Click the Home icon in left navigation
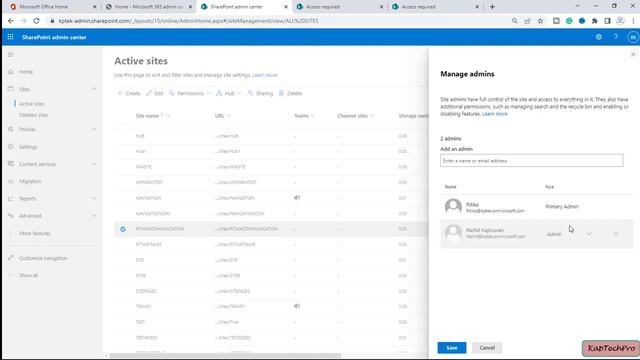This screenshot has width=640, height=360. coord(11,71)
